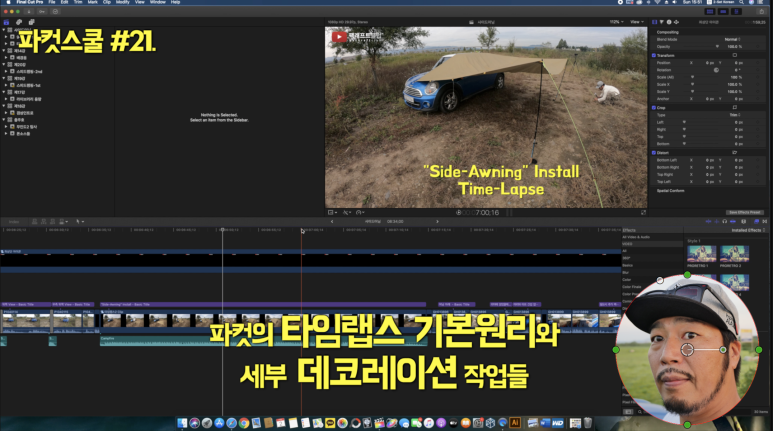This screenshot has height=431, width=773.
Task: Open the Window menu
Action: [x=158, y=2]
